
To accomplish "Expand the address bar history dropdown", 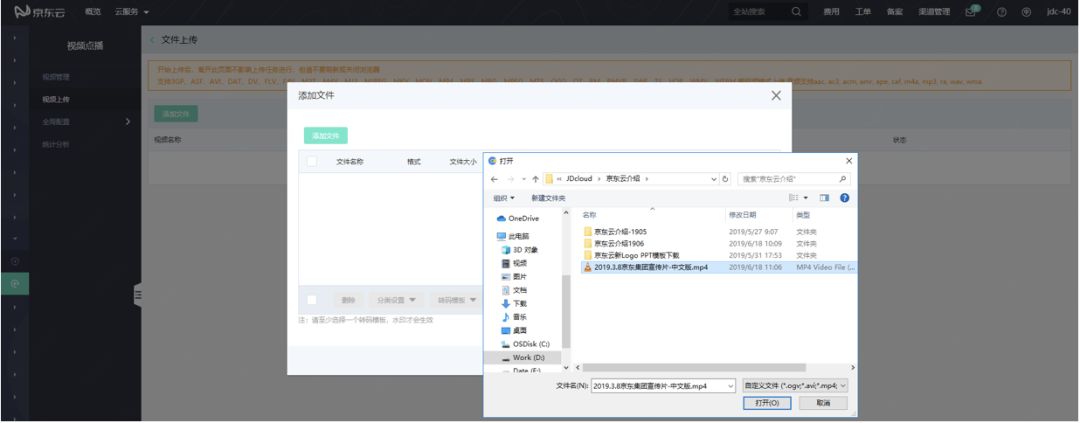I will click(x=714, y=178).
